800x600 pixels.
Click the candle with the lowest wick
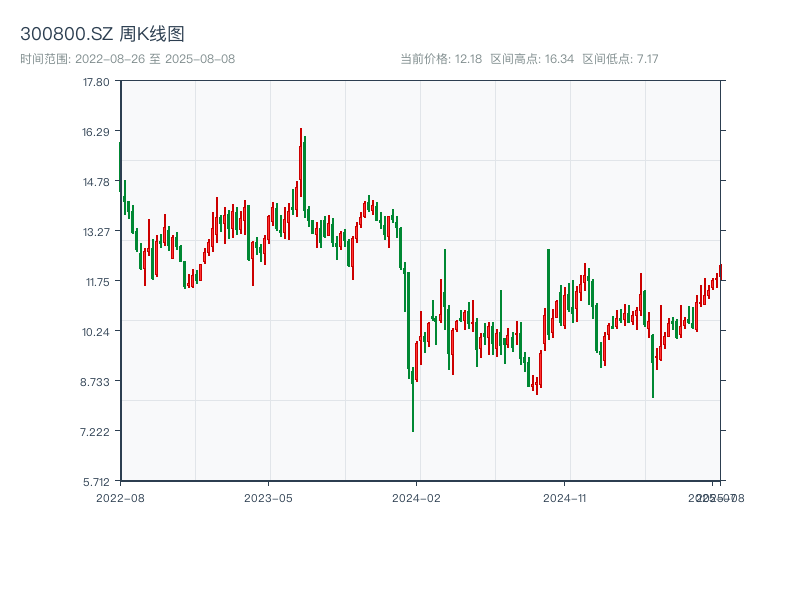coord(413,400)
